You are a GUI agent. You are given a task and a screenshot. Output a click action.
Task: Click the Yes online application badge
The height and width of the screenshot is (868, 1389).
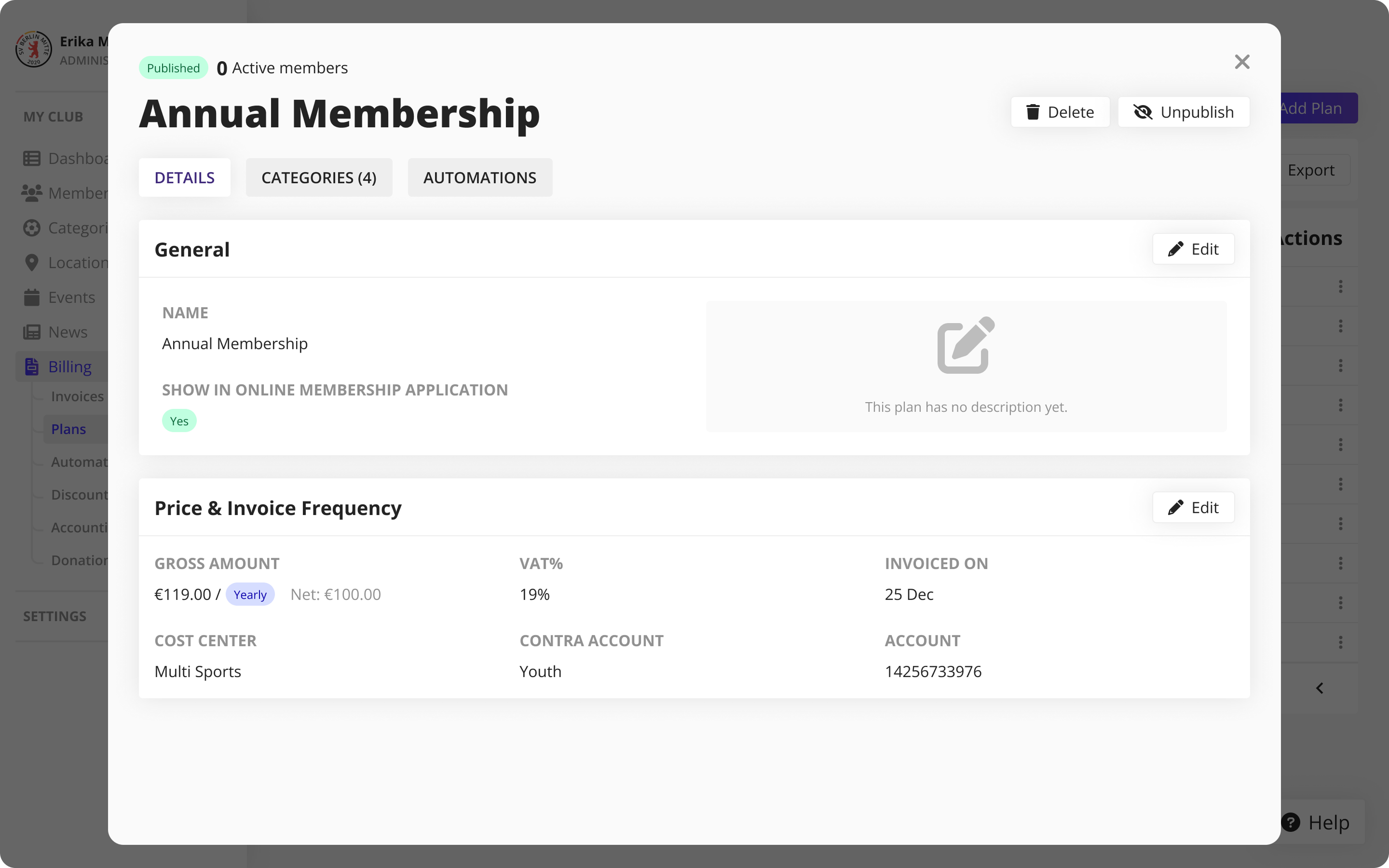pos(179,421)
